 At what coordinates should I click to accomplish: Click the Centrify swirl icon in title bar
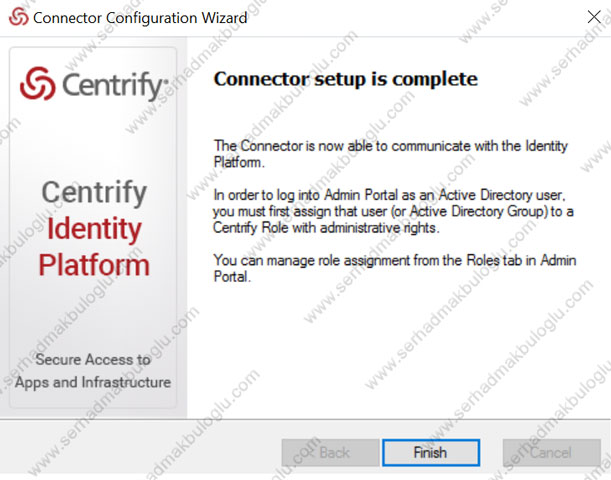pyautogui.click(x=18, y=17)
